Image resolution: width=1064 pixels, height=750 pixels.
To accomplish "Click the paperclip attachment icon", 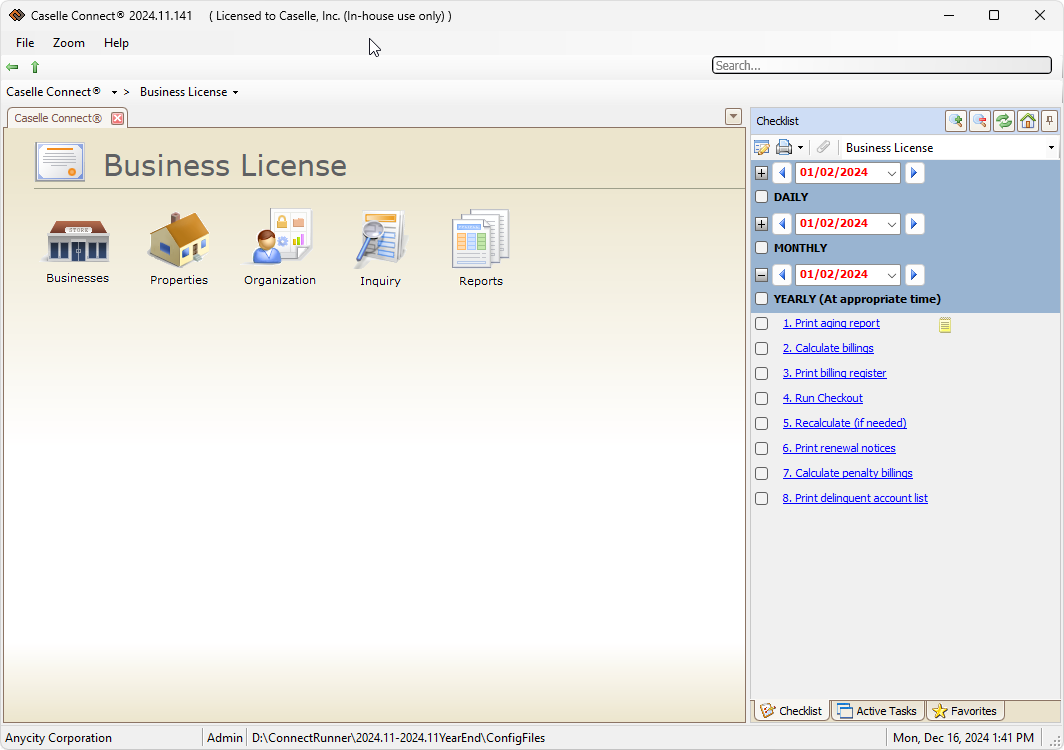I will coord(823,146).
